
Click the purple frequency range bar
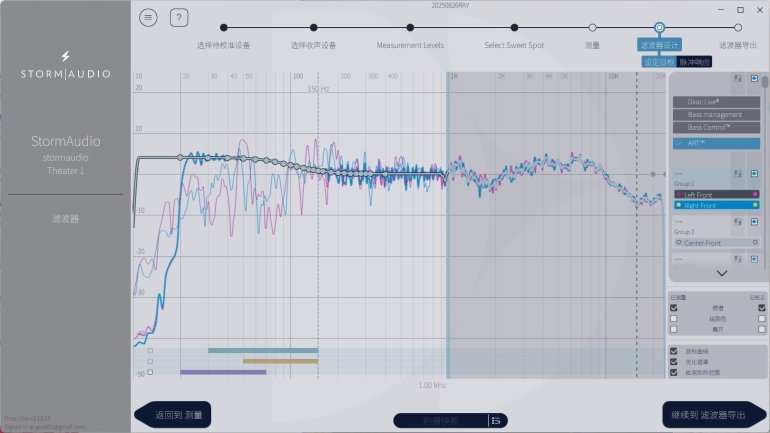click(223, 372)
